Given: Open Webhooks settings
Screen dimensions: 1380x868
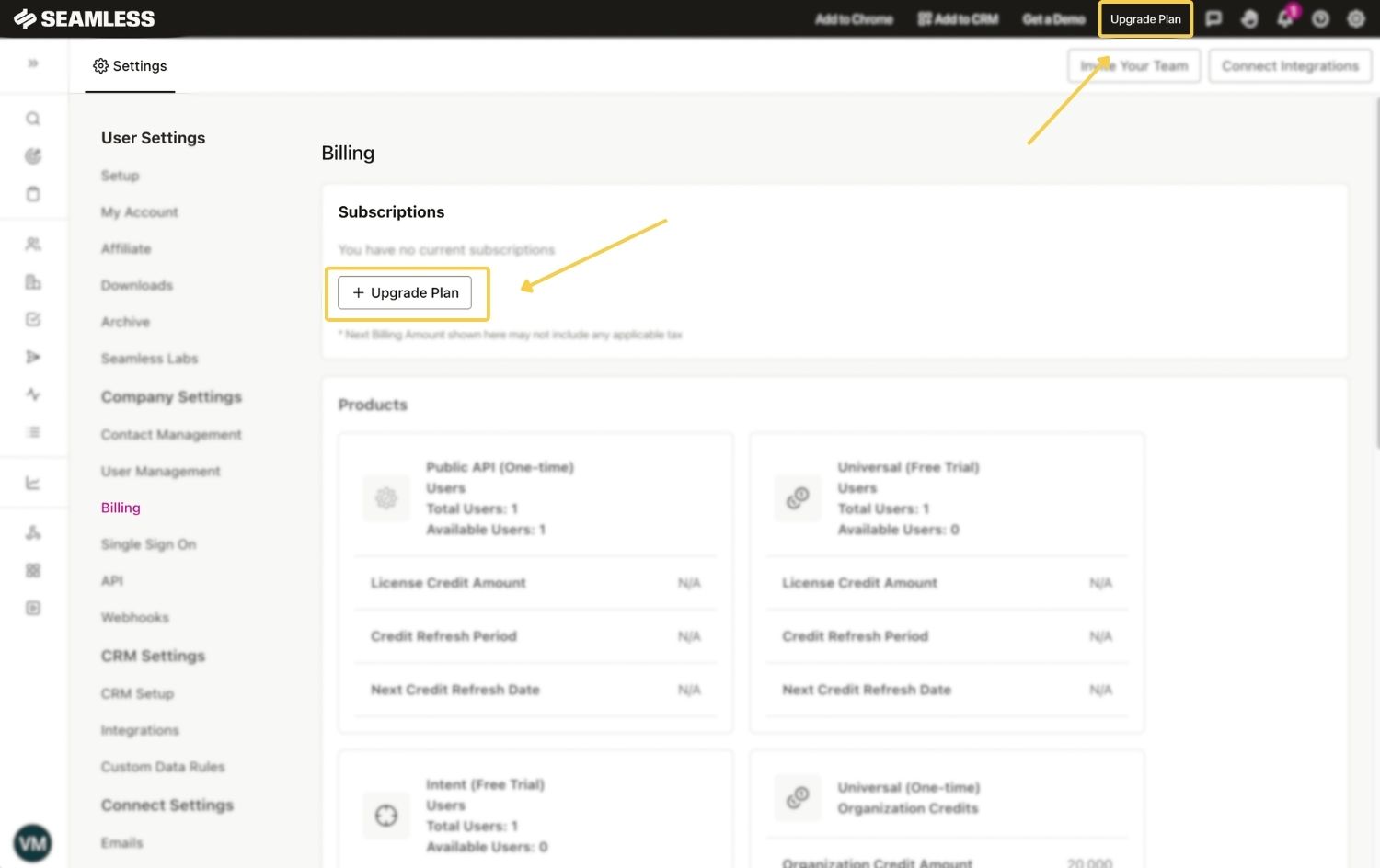Looking at the screenshot, I should [135, 618].
